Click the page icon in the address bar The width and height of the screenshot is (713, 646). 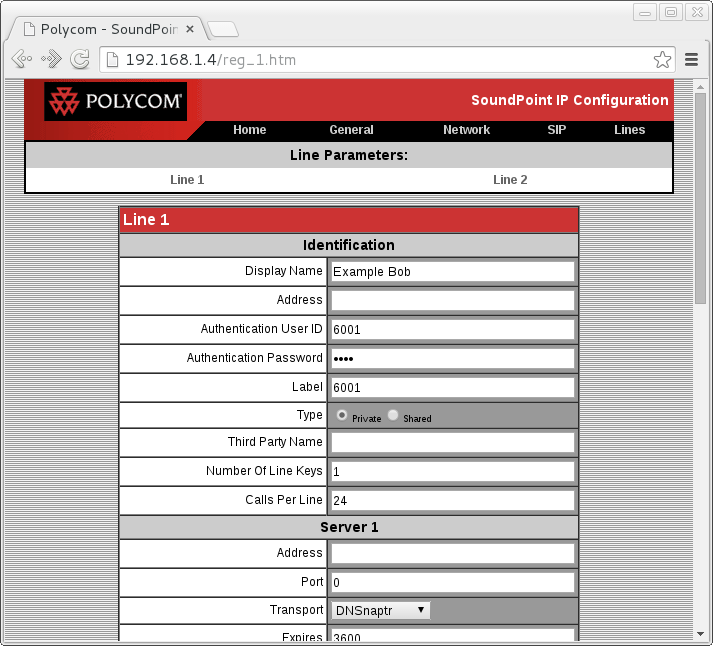tap(112, 60)
